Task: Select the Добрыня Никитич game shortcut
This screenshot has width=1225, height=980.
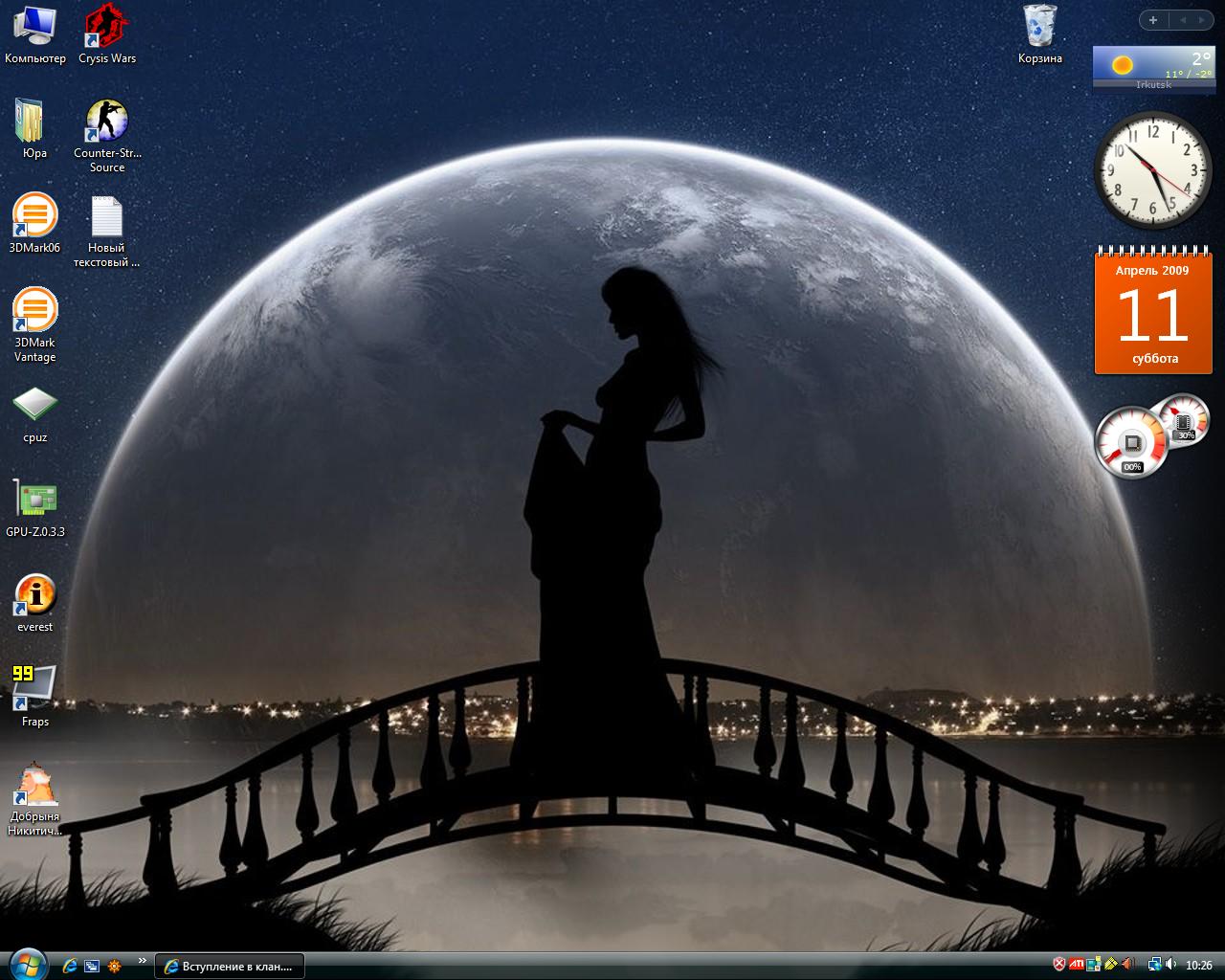Action: tap(35, 799)
